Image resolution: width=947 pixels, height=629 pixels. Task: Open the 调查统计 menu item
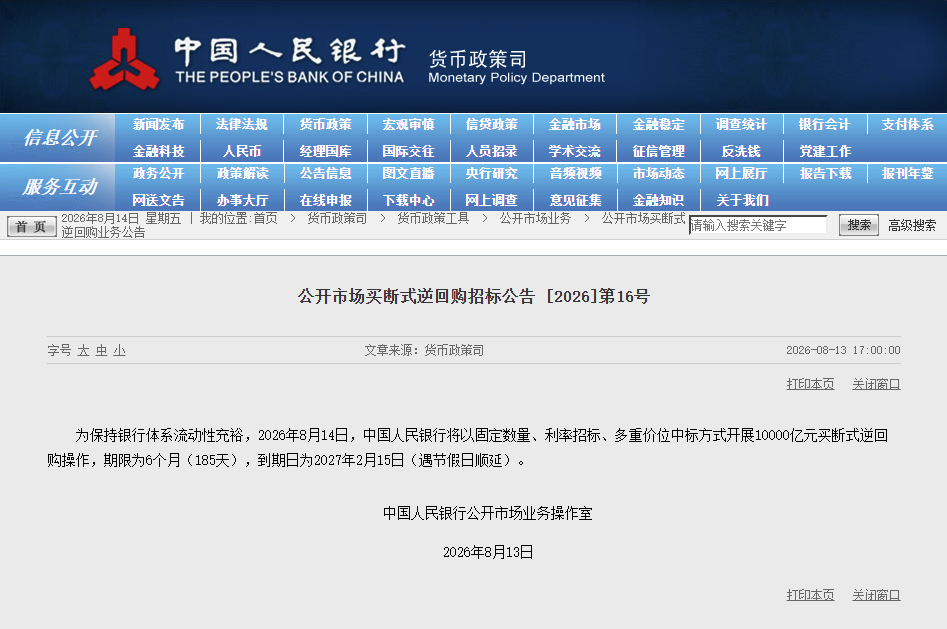point(741,124)
